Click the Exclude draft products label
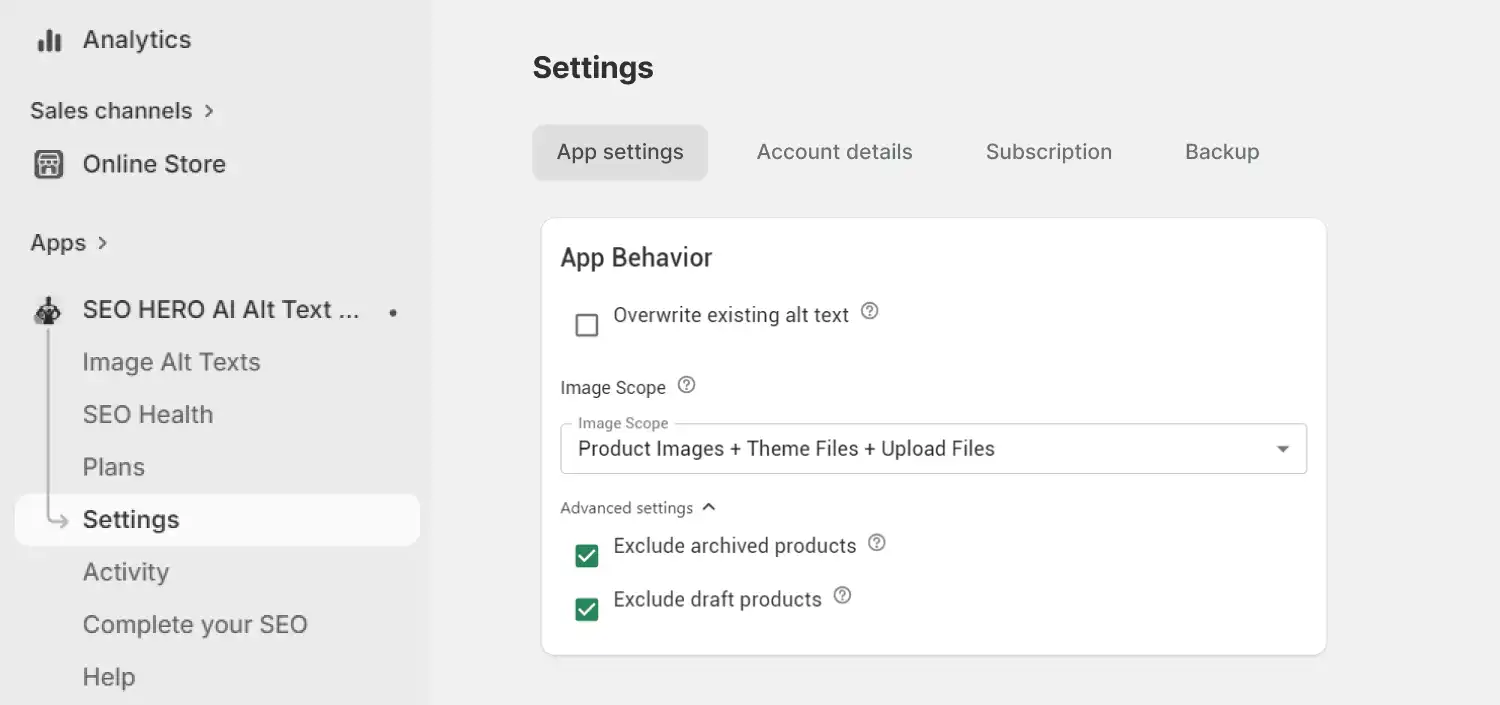The image size is (1500, 705). pos(718,599)
